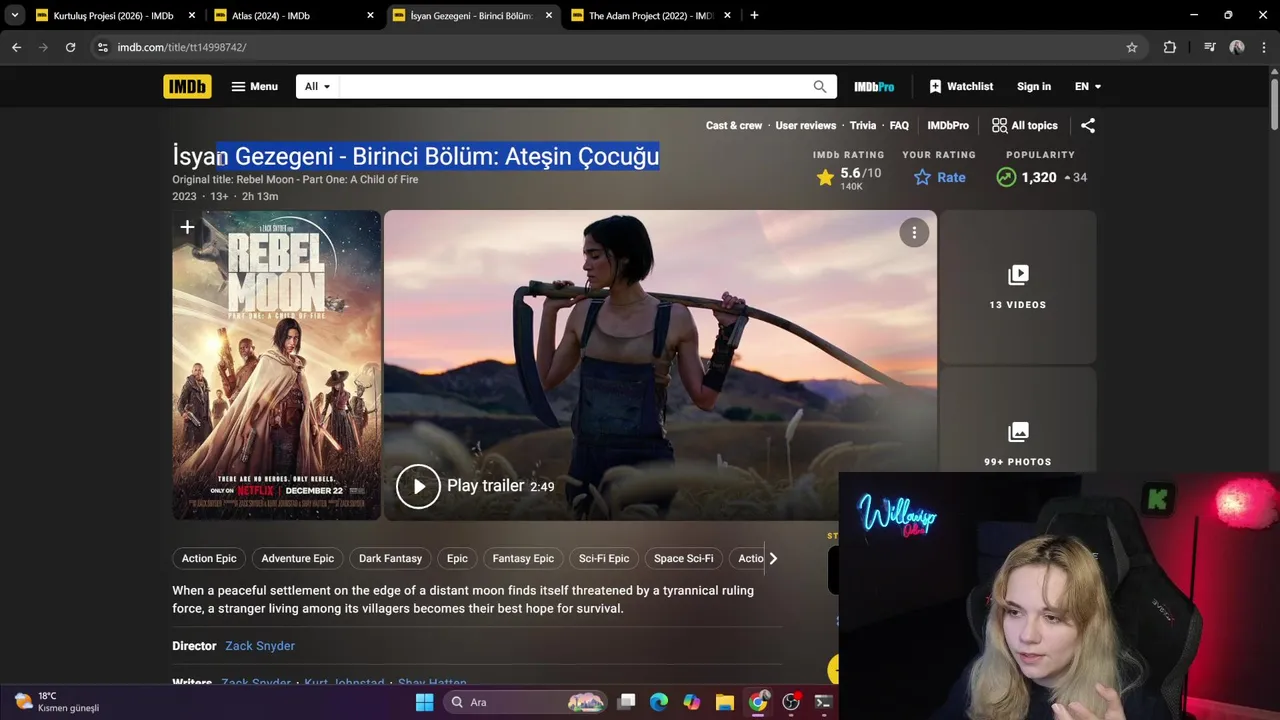Open 13 Videos tile
Image resolution: width=1280 pixels, height=720 pixels.
click(x=1018, y=286)
